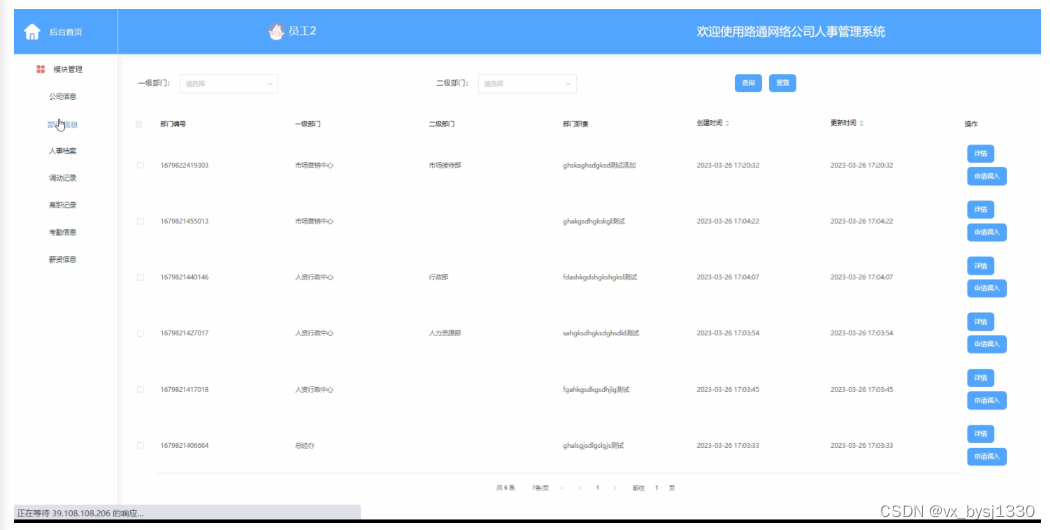
Task: Click the 部门职责 column header
Action: tap(575, 124)
